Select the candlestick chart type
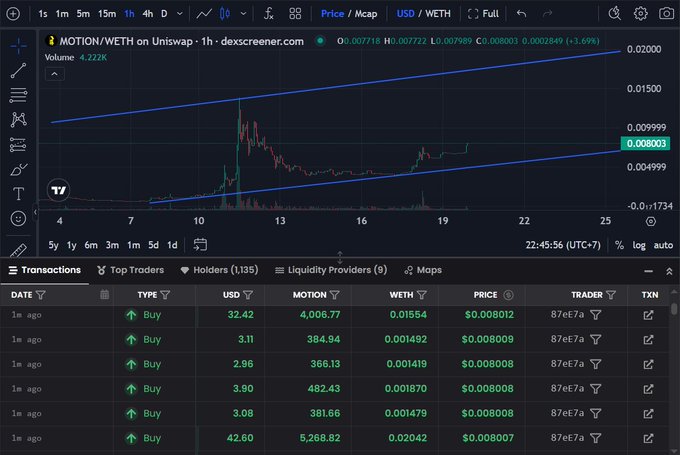 (x=225, y=14)
